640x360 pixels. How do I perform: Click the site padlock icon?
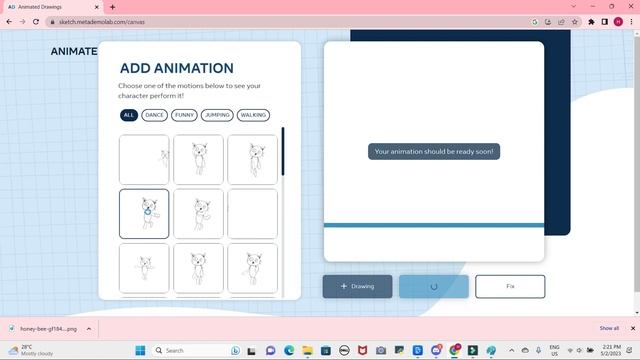click(52, 22)
